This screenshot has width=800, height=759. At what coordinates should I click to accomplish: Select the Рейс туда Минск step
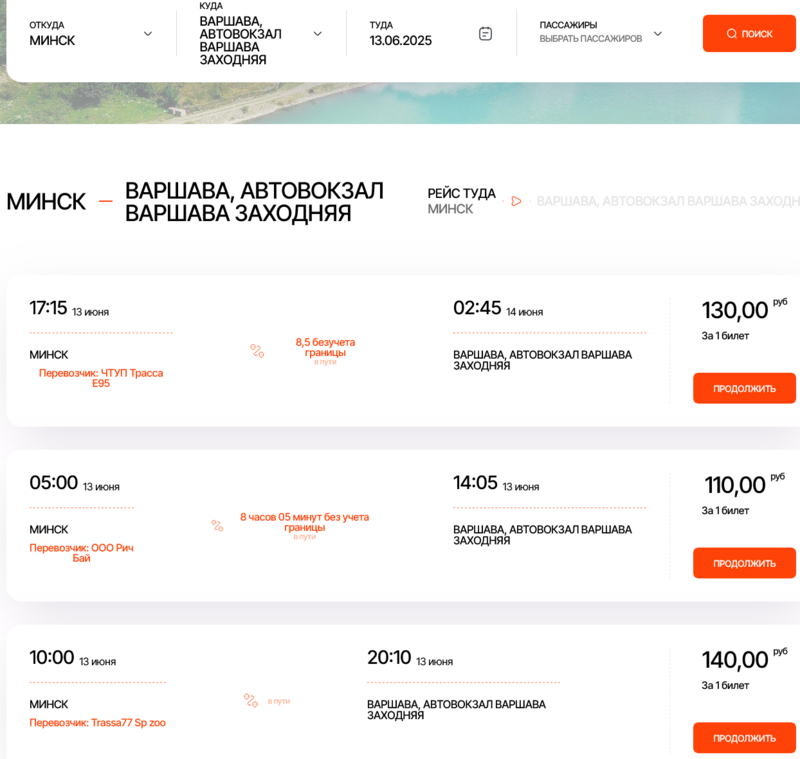click(x=461, y=201)
